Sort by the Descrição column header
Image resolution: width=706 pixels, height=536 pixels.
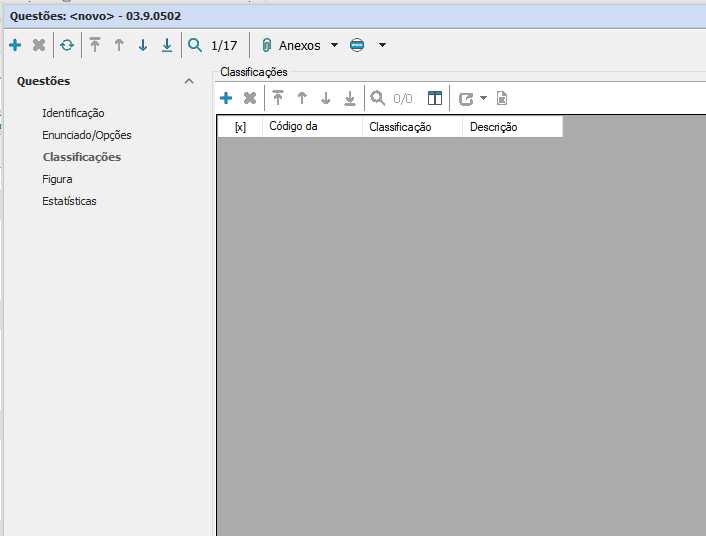[494, 127]
